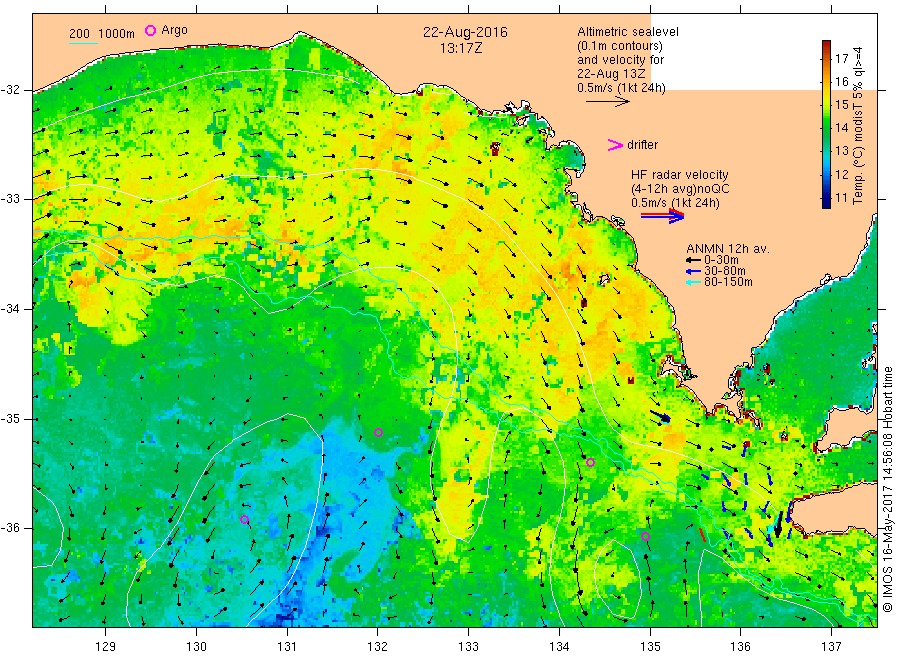
Task: Click the 14 tick label on the color bar
Action: pos(841,127)
